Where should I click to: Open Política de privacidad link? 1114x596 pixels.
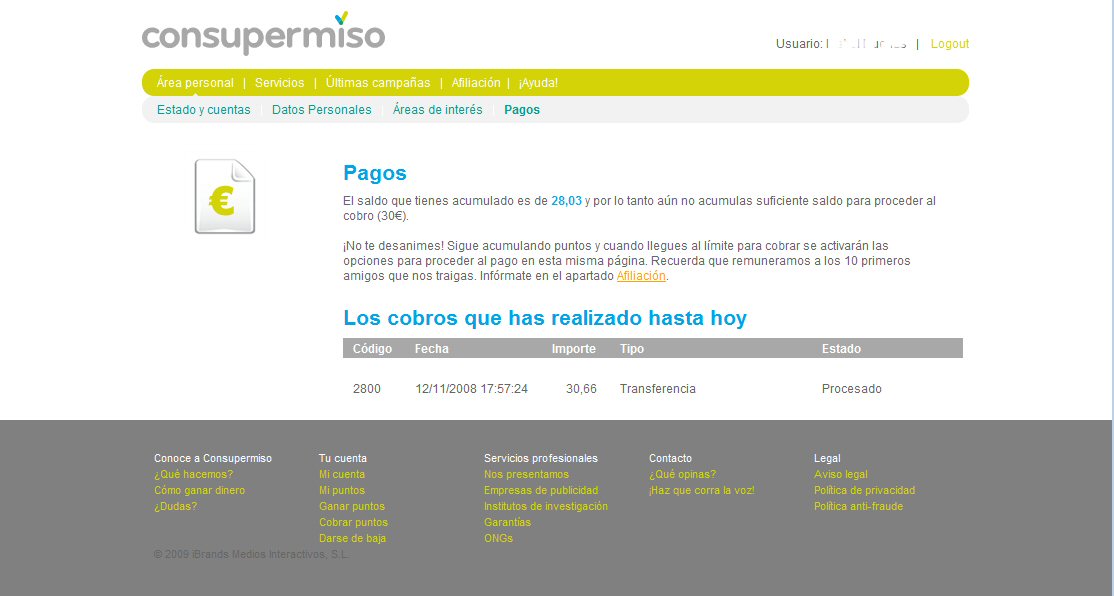click(865, 490)
